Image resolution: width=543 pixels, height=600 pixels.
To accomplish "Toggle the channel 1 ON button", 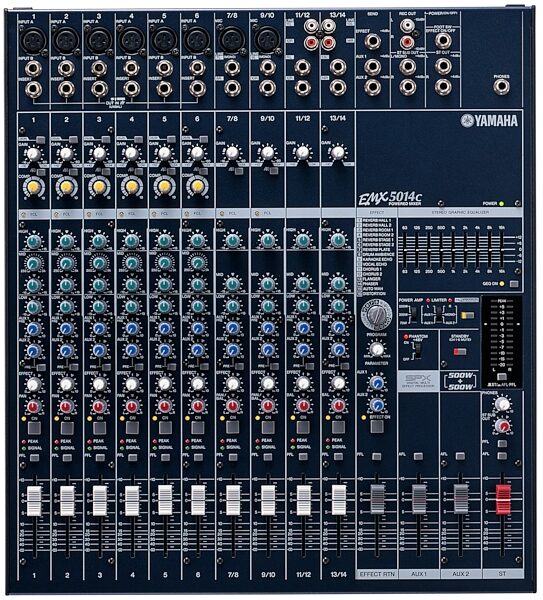I will (x=34, y=428).
